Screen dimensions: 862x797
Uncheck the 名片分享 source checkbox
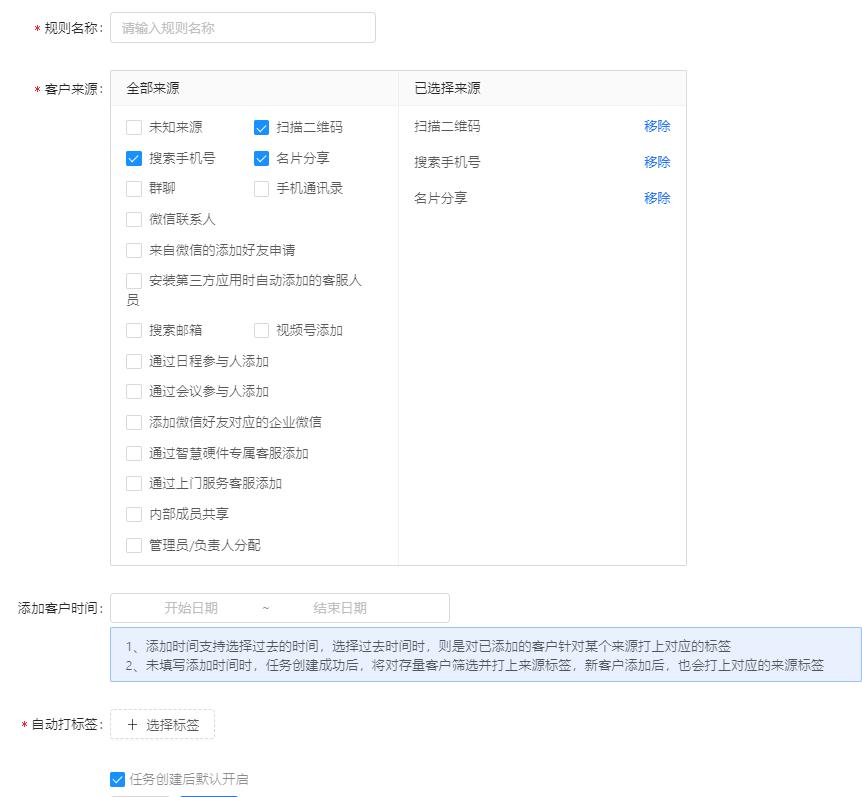point(262,158)
